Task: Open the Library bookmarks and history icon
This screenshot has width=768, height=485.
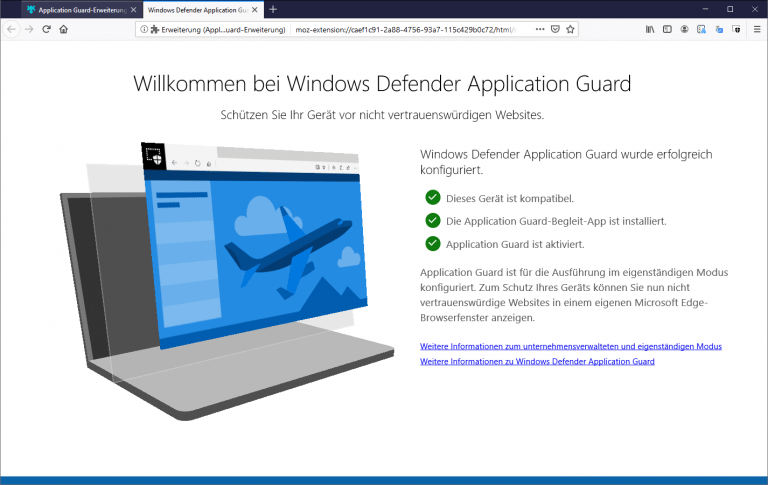Action: 649,29
